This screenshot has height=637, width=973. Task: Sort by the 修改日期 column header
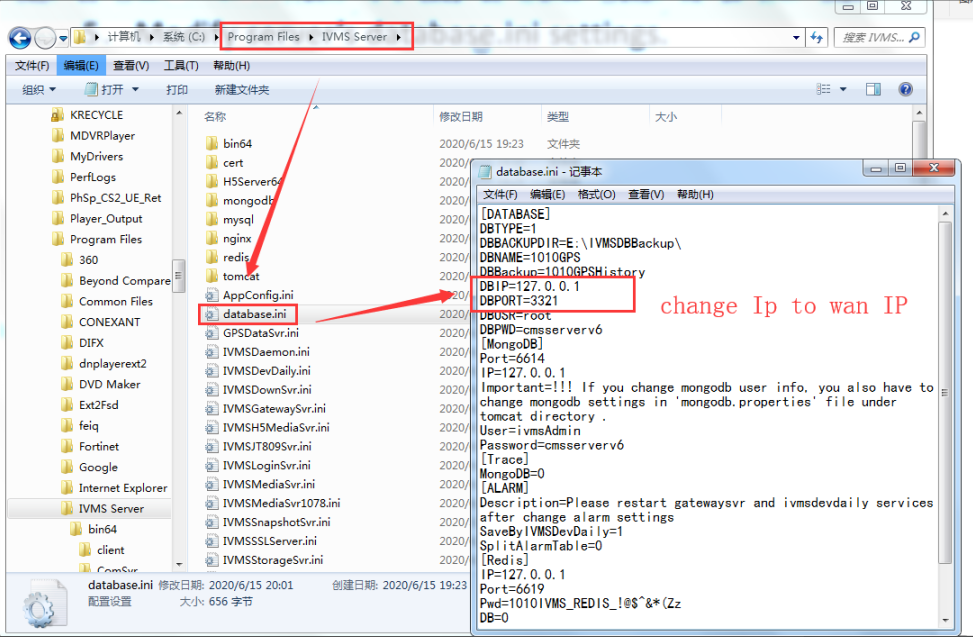pos(461,117)
